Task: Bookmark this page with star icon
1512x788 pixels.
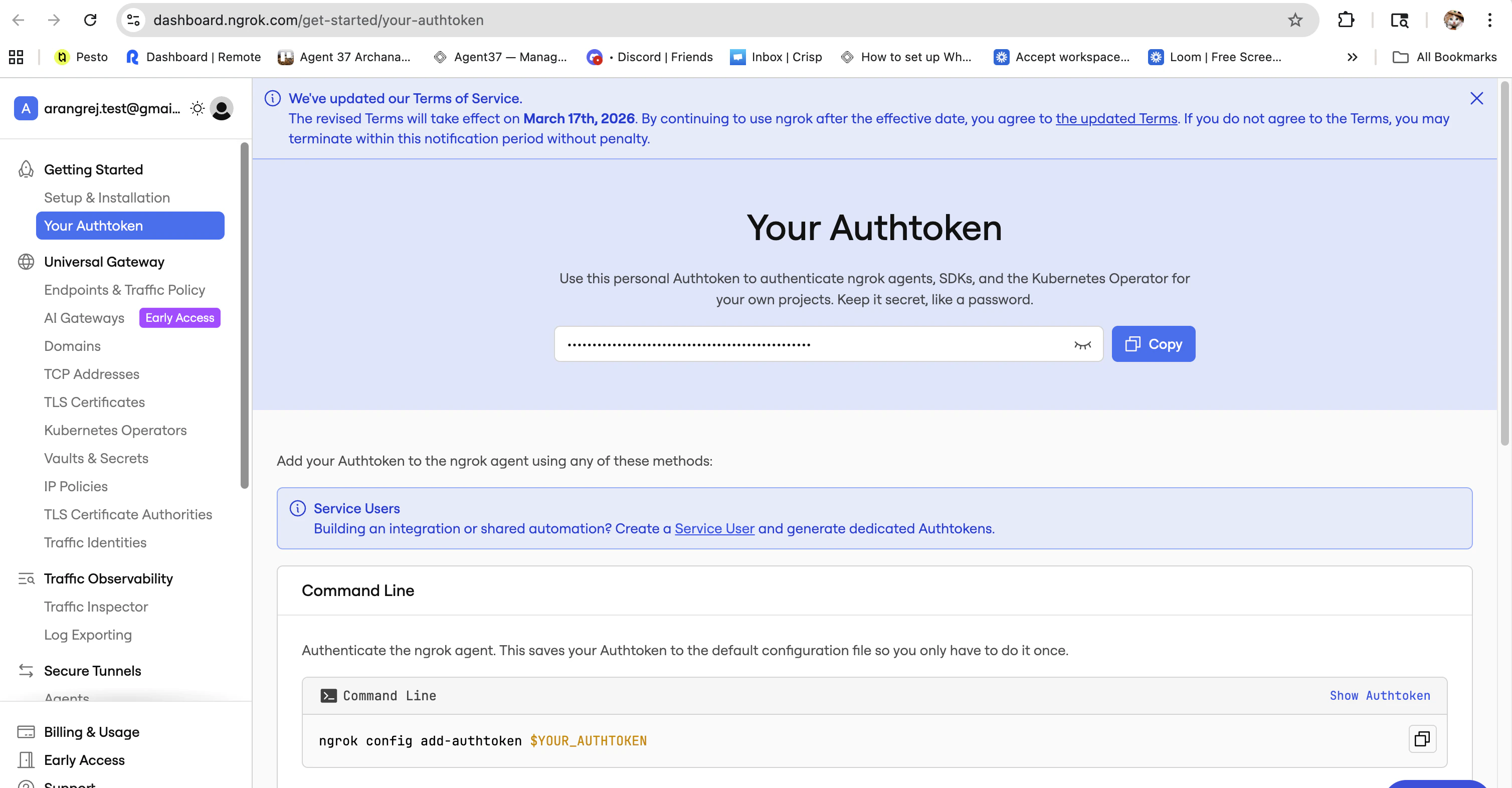Action: (1295, 20)
